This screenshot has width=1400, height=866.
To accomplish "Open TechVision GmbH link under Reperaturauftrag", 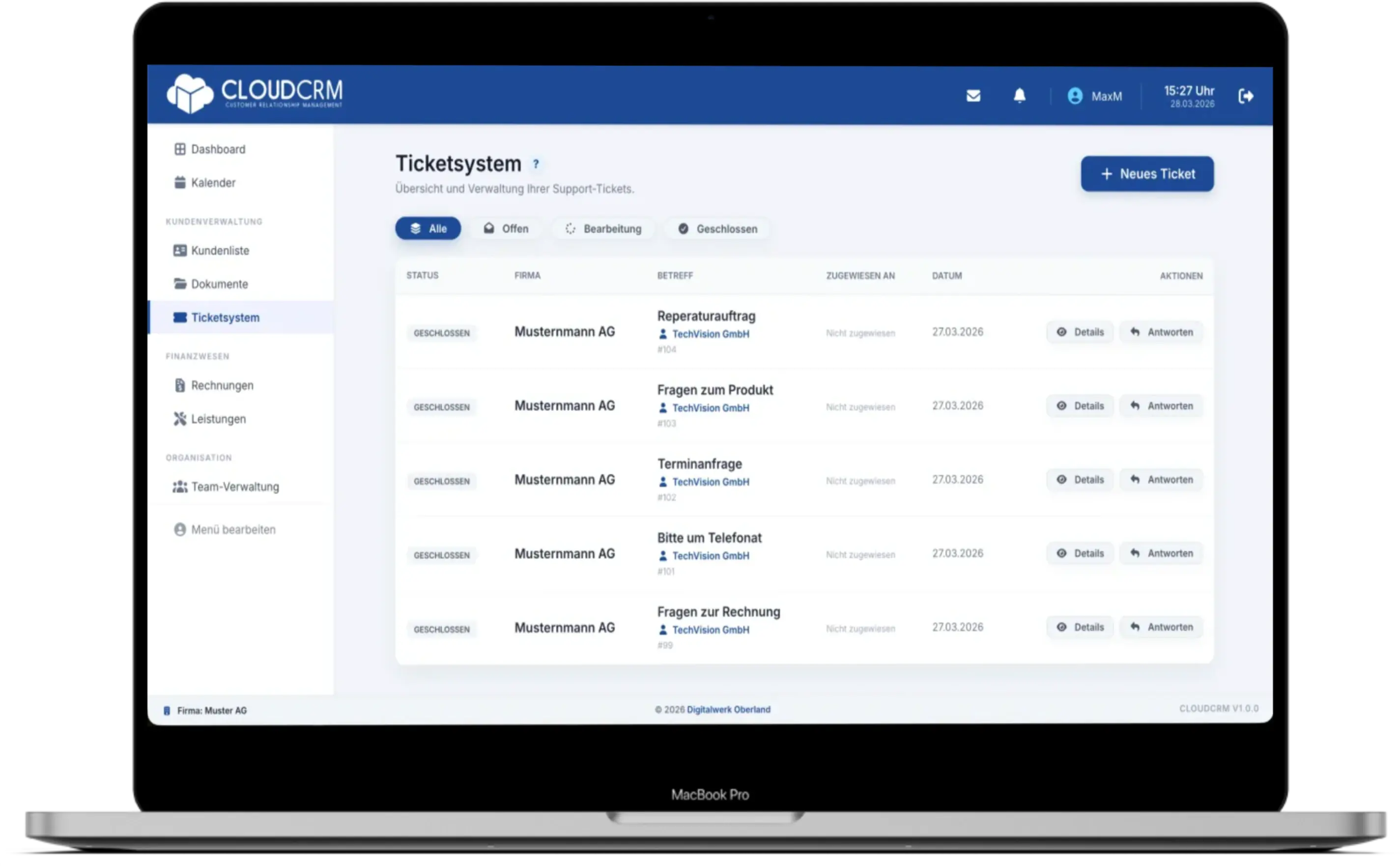I will click(x=710, y=334).
